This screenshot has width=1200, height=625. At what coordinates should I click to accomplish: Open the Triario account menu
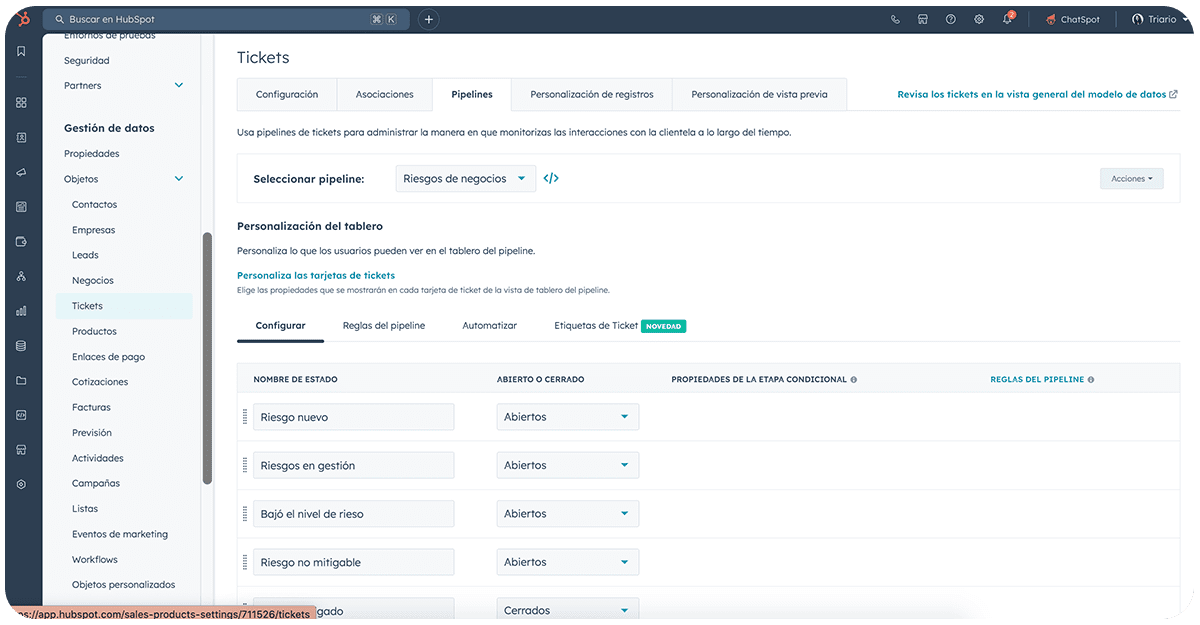click(1160, 19)
